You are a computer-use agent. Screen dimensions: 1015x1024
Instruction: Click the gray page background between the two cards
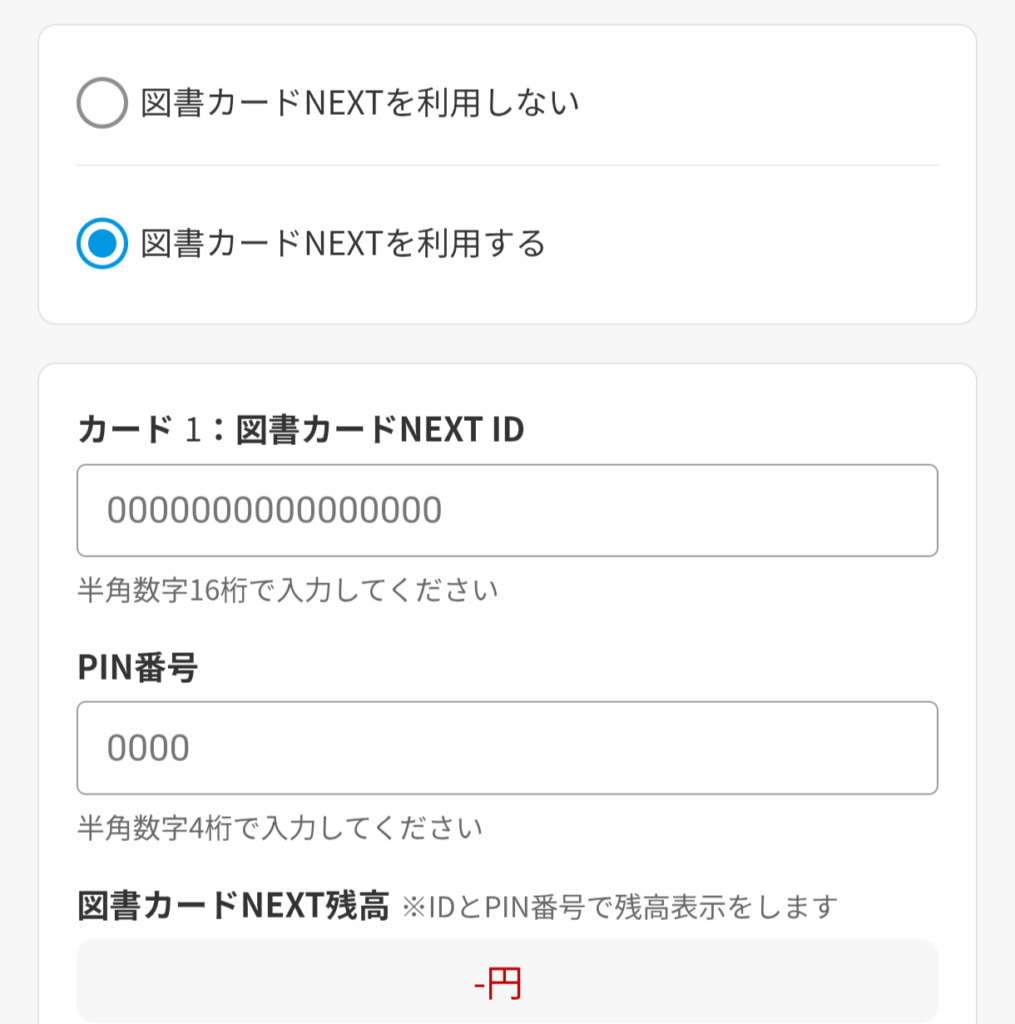point(507,344)
